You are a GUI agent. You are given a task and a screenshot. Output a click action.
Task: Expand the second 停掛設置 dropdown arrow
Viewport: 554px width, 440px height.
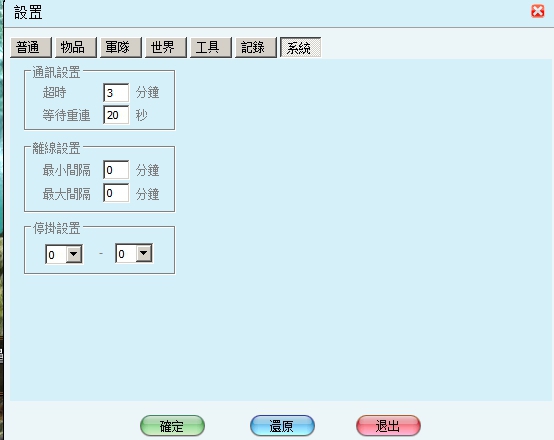144,253
